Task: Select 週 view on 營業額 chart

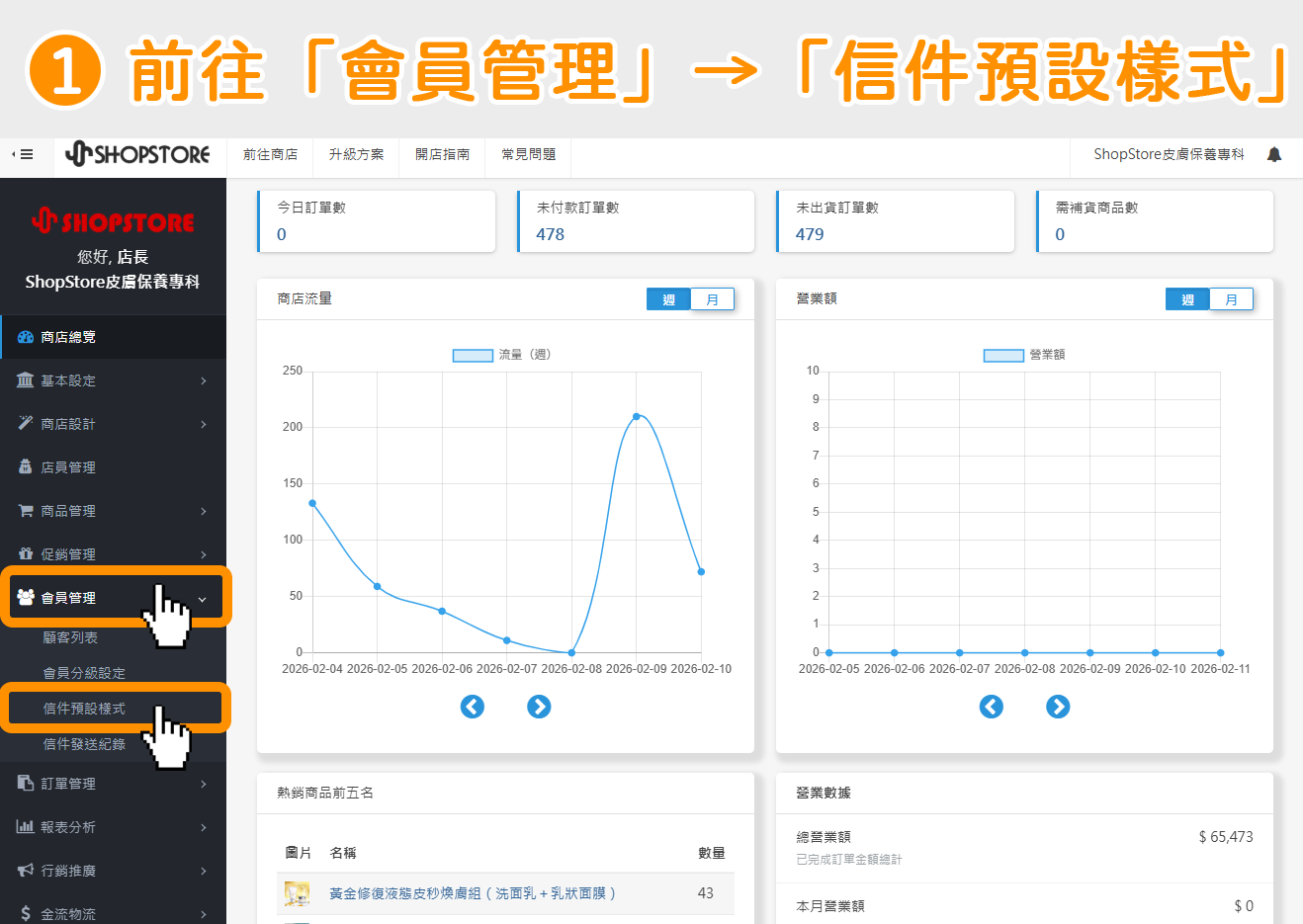Action: pyautogui.click(x=1187, y=298)
